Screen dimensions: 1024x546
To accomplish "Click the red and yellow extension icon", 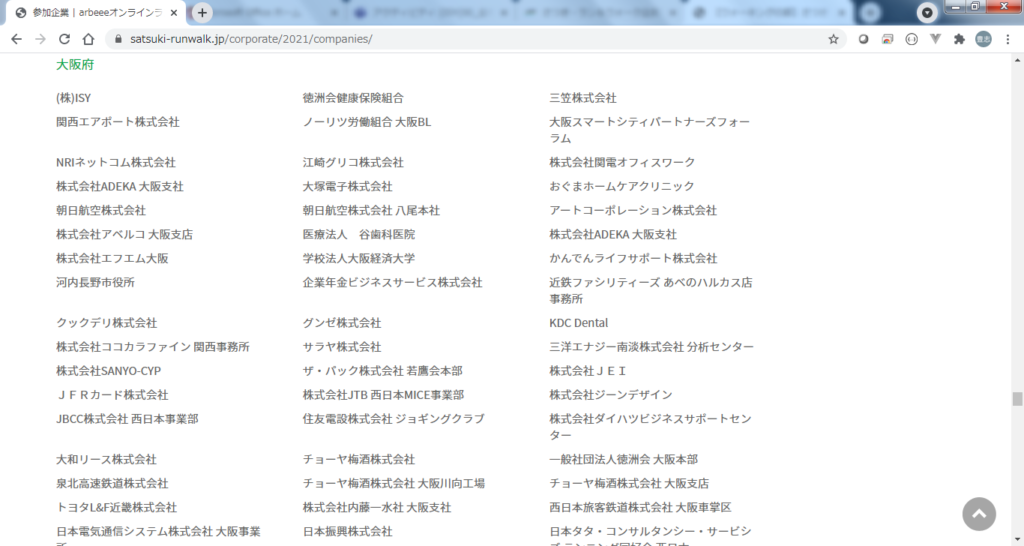I will click(x=887, y=39).
